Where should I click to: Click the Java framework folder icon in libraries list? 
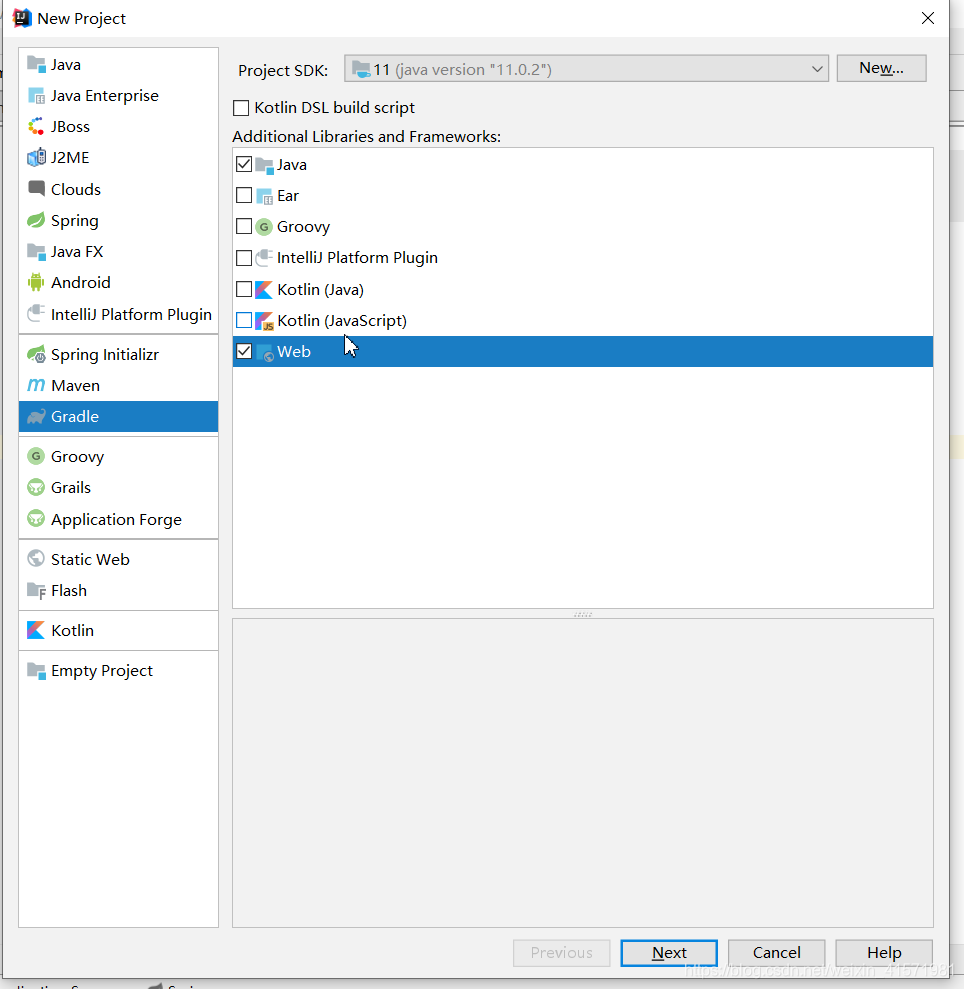pyautogui.click(x=264, y=165)
